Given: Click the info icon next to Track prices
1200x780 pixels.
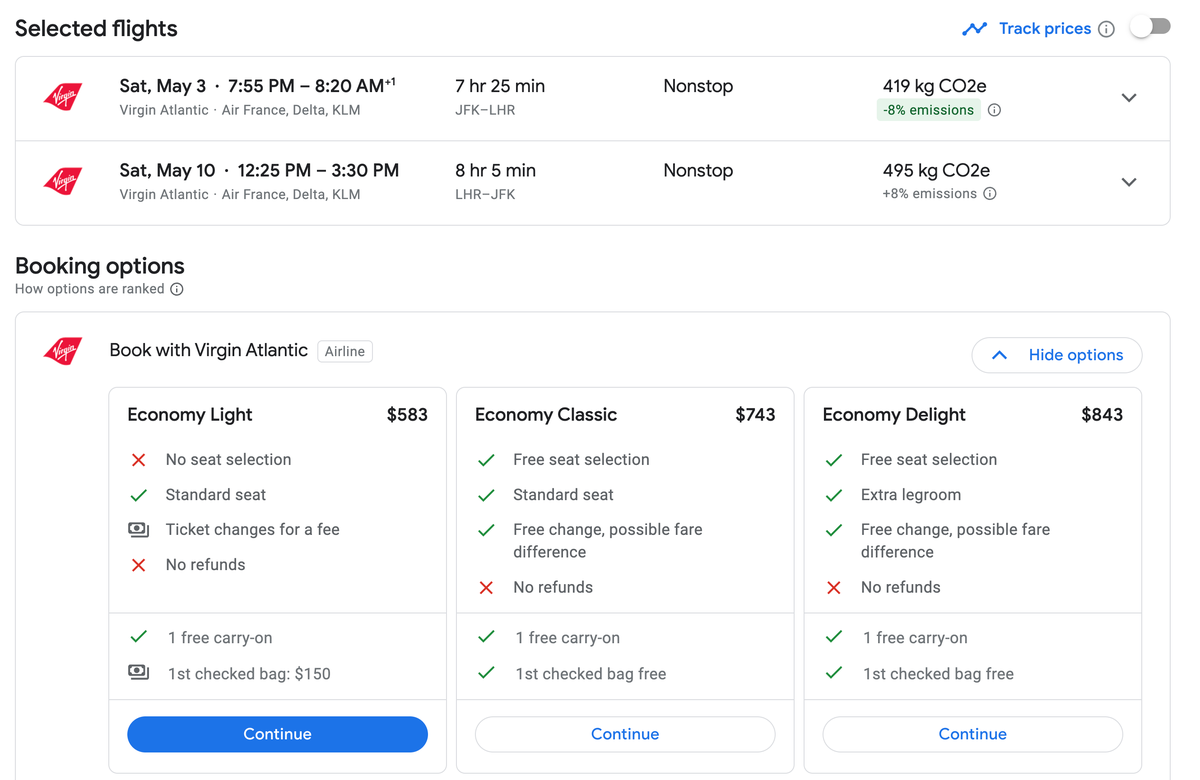Looking at the screenshot, I should point(1106,29).
